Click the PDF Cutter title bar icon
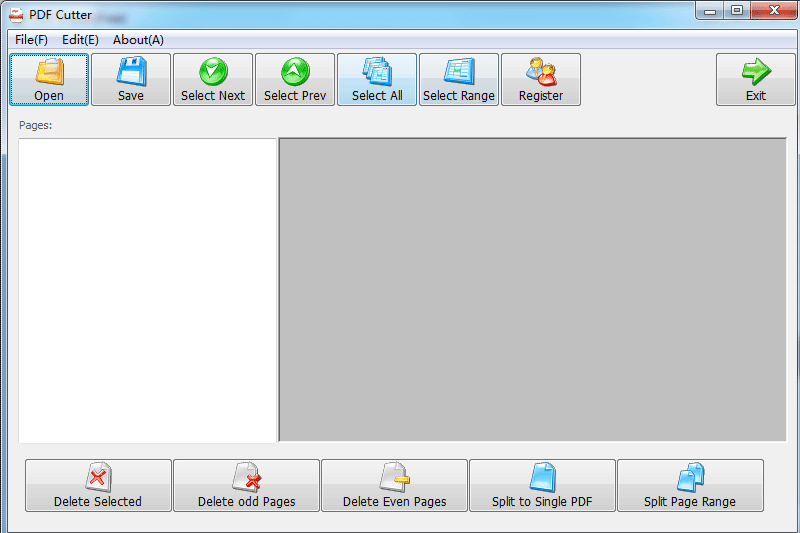 [16, 15]
